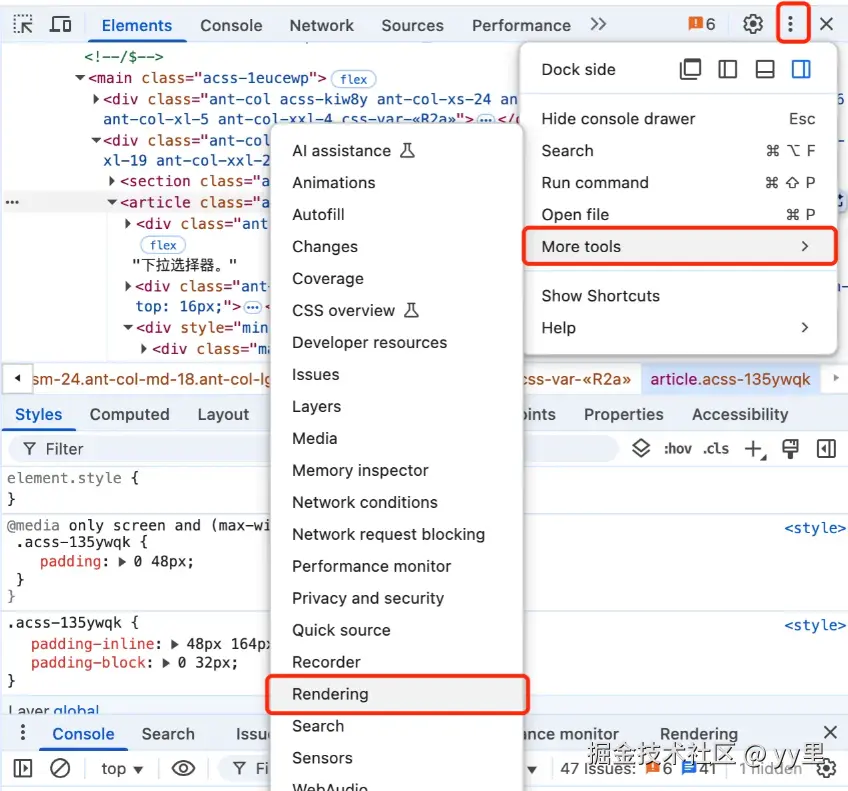The height and width of the screenshot is (791, 848).
Task: Open Animations tool
Action: point(397,183)
